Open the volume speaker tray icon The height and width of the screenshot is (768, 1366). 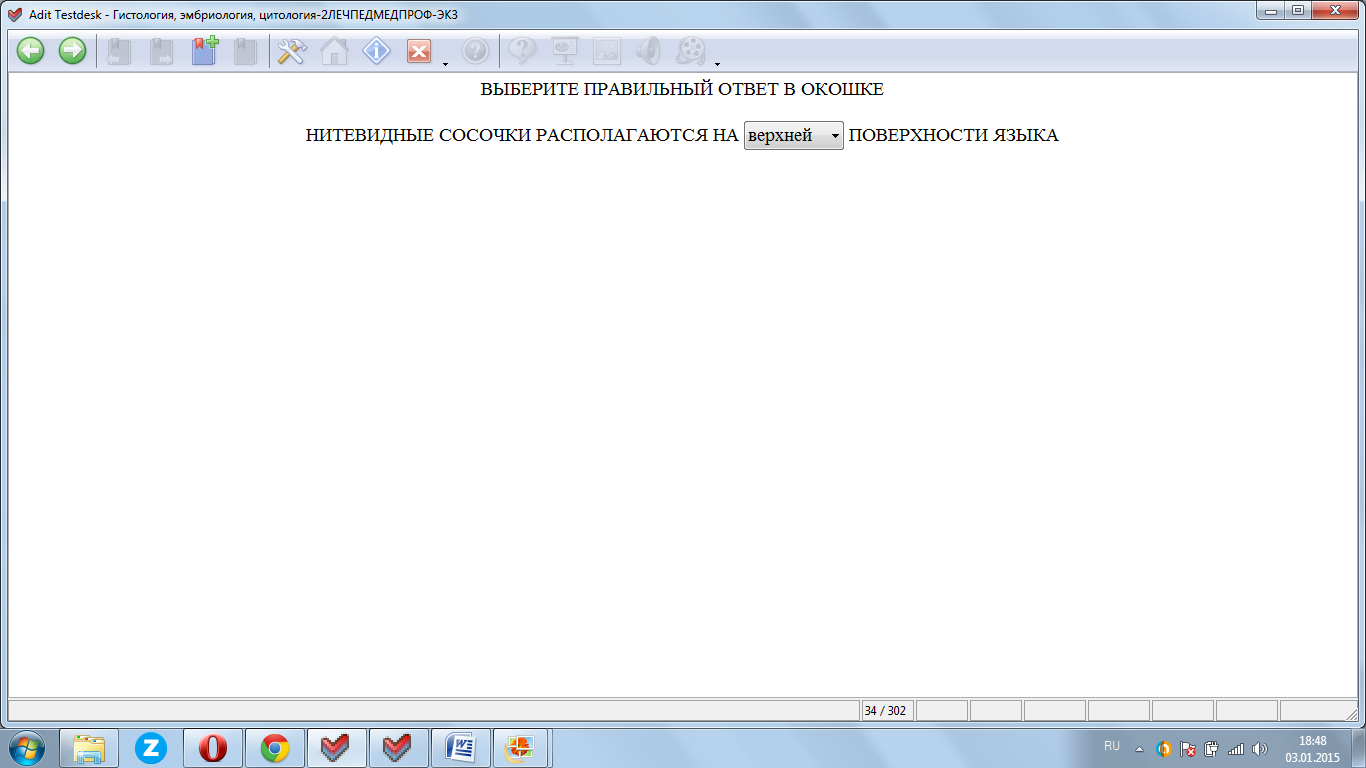[1260, 748]
